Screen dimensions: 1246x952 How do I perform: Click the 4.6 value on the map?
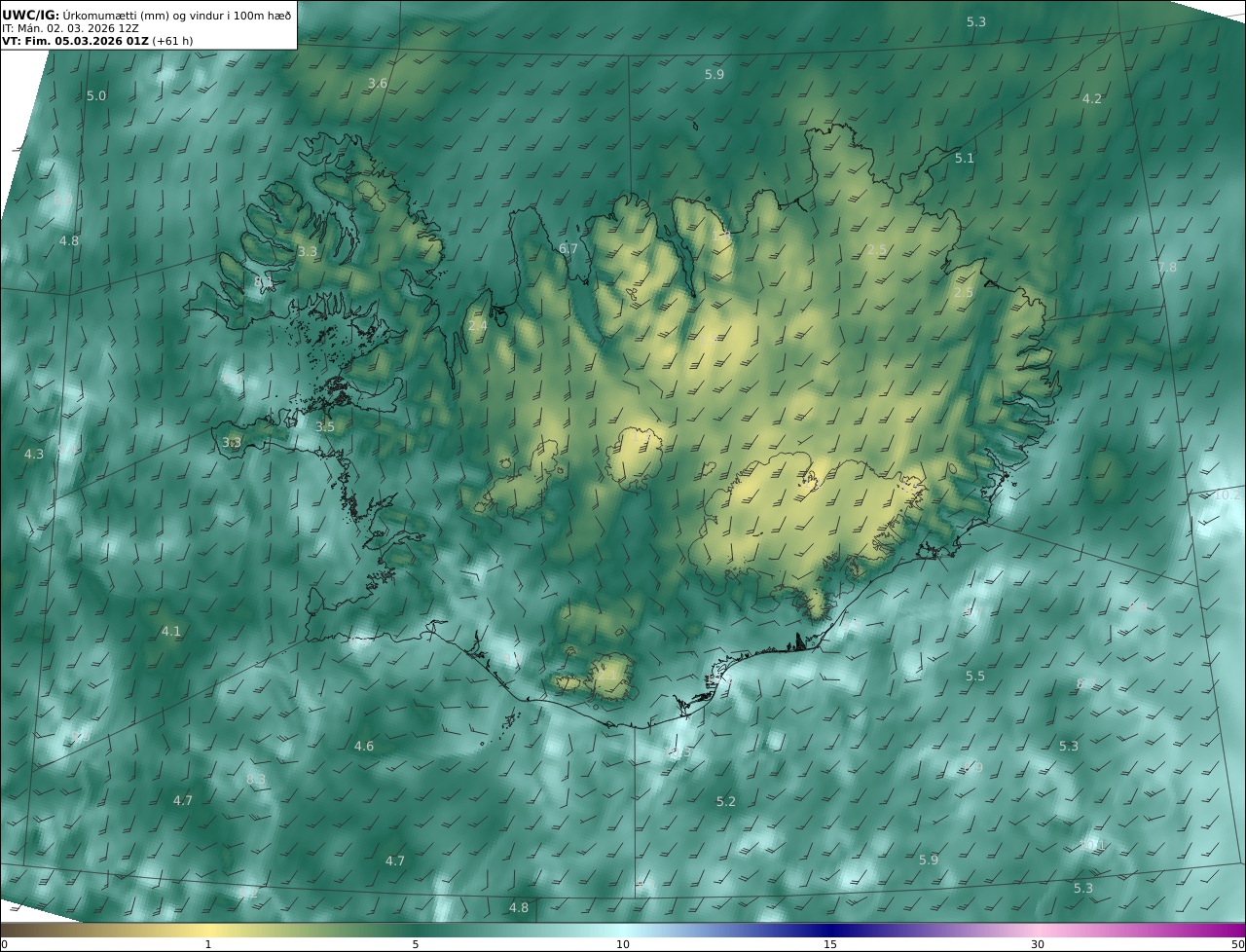364,747
